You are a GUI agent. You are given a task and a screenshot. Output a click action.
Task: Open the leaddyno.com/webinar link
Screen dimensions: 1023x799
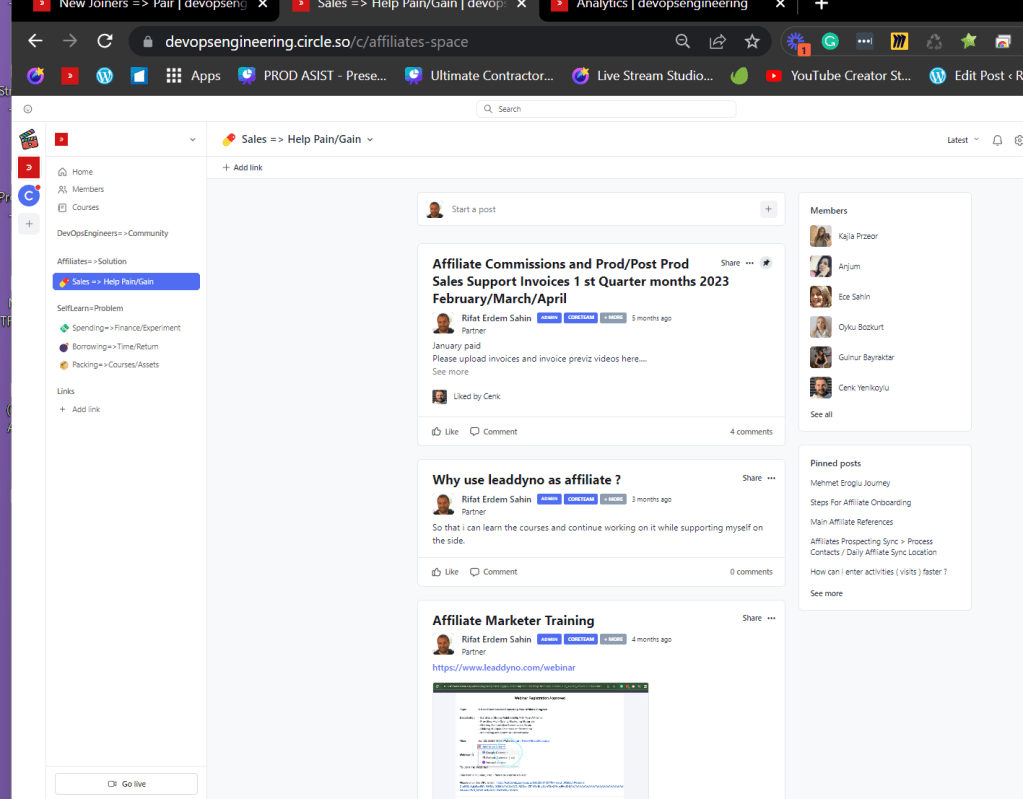[x=504, y=668]
